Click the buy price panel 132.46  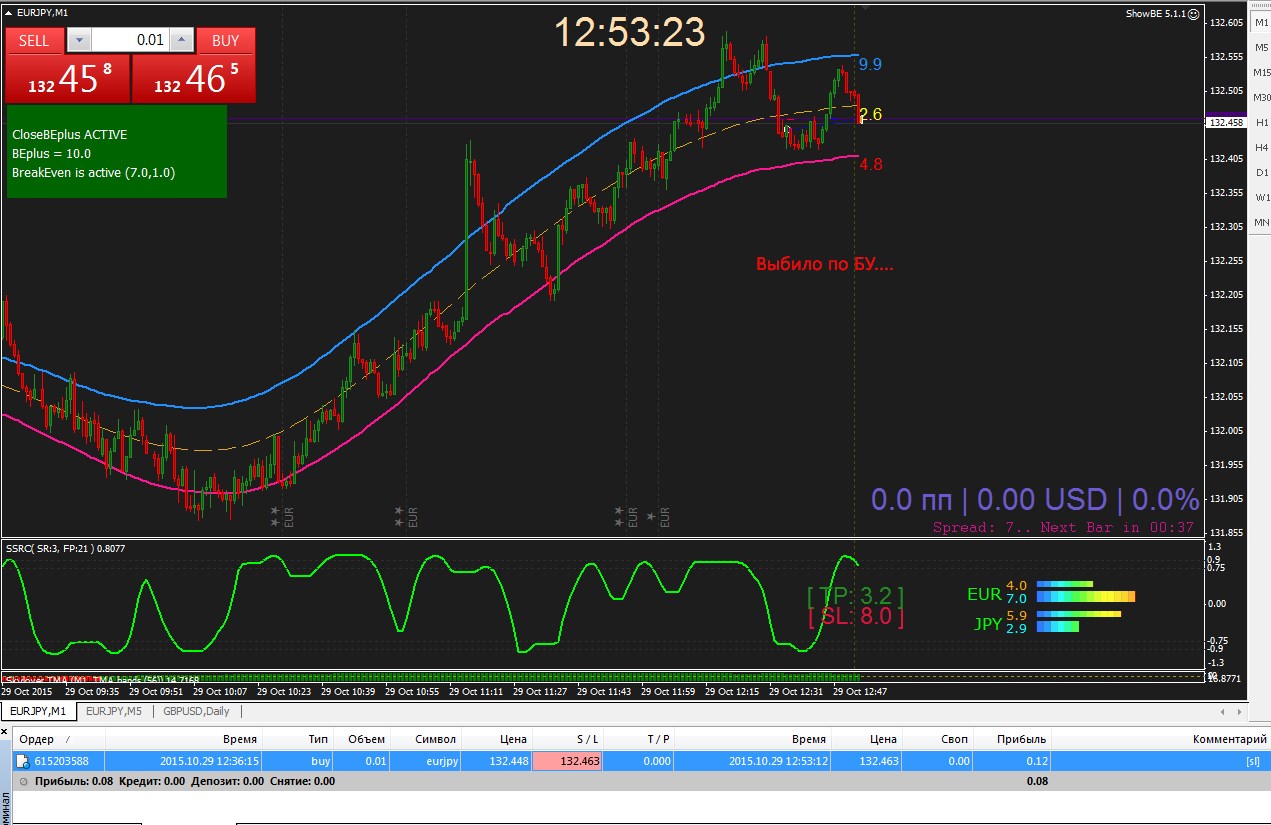[x=194, y=78]
